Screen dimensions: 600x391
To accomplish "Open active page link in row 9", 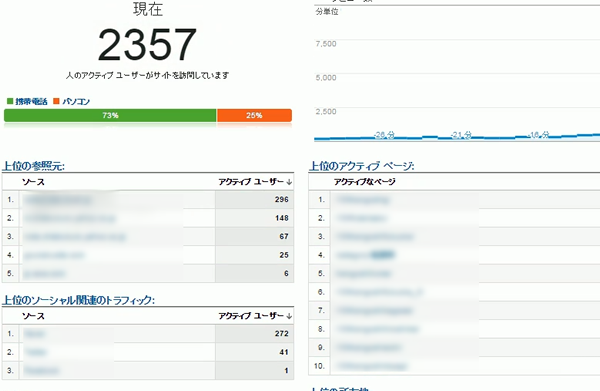I will 368,348.
